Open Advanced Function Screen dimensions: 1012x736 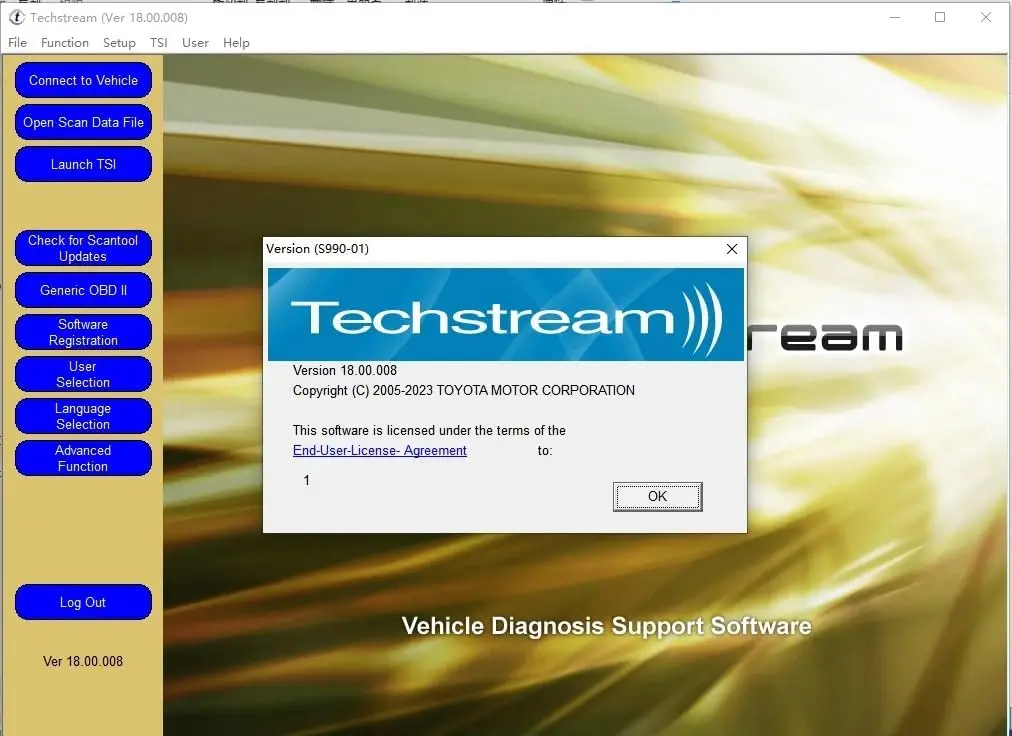83,458
